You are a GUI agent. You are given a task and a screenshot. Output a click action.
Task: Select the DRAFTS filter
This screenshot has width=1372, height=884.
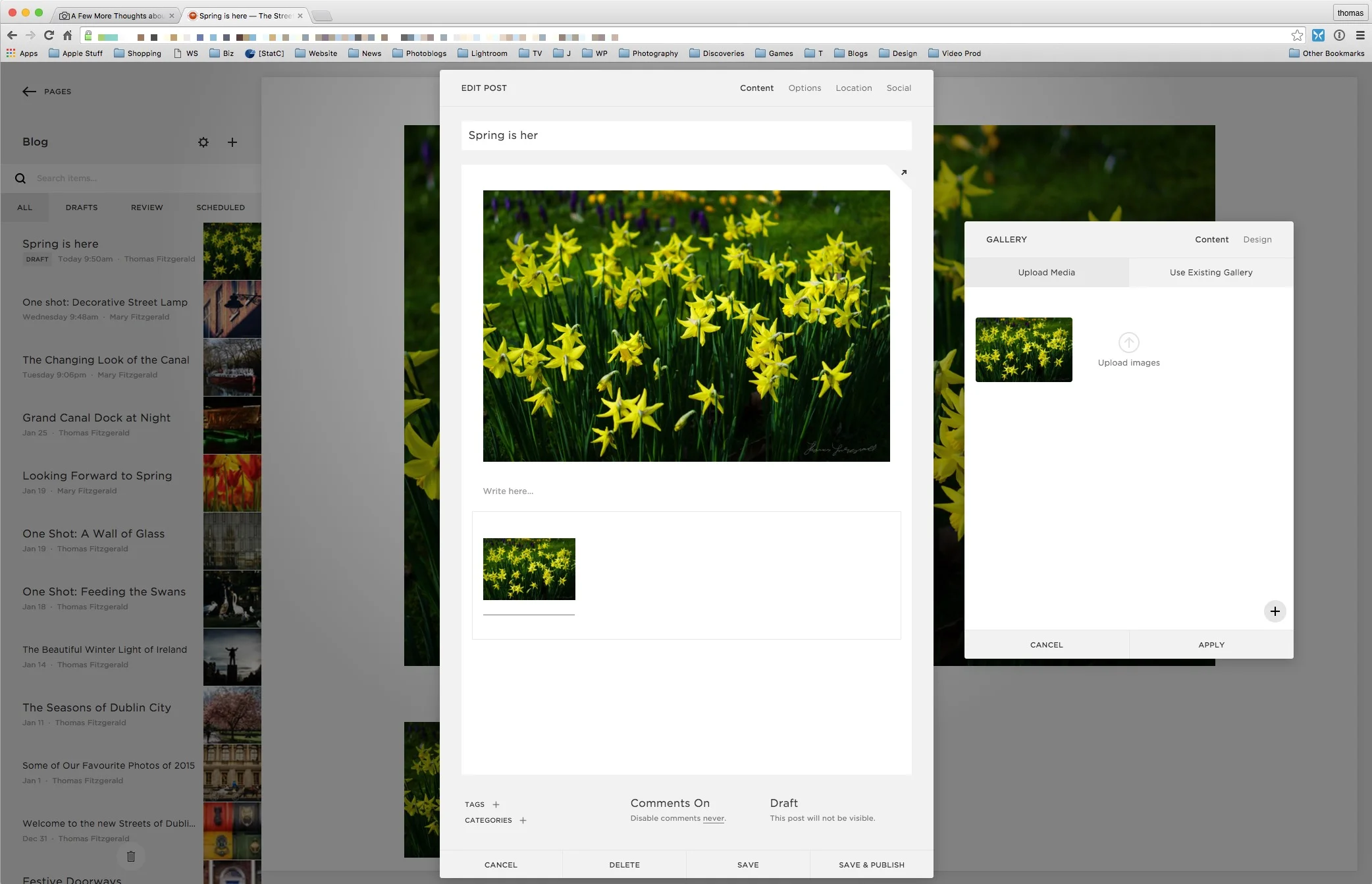pos(81,207)
